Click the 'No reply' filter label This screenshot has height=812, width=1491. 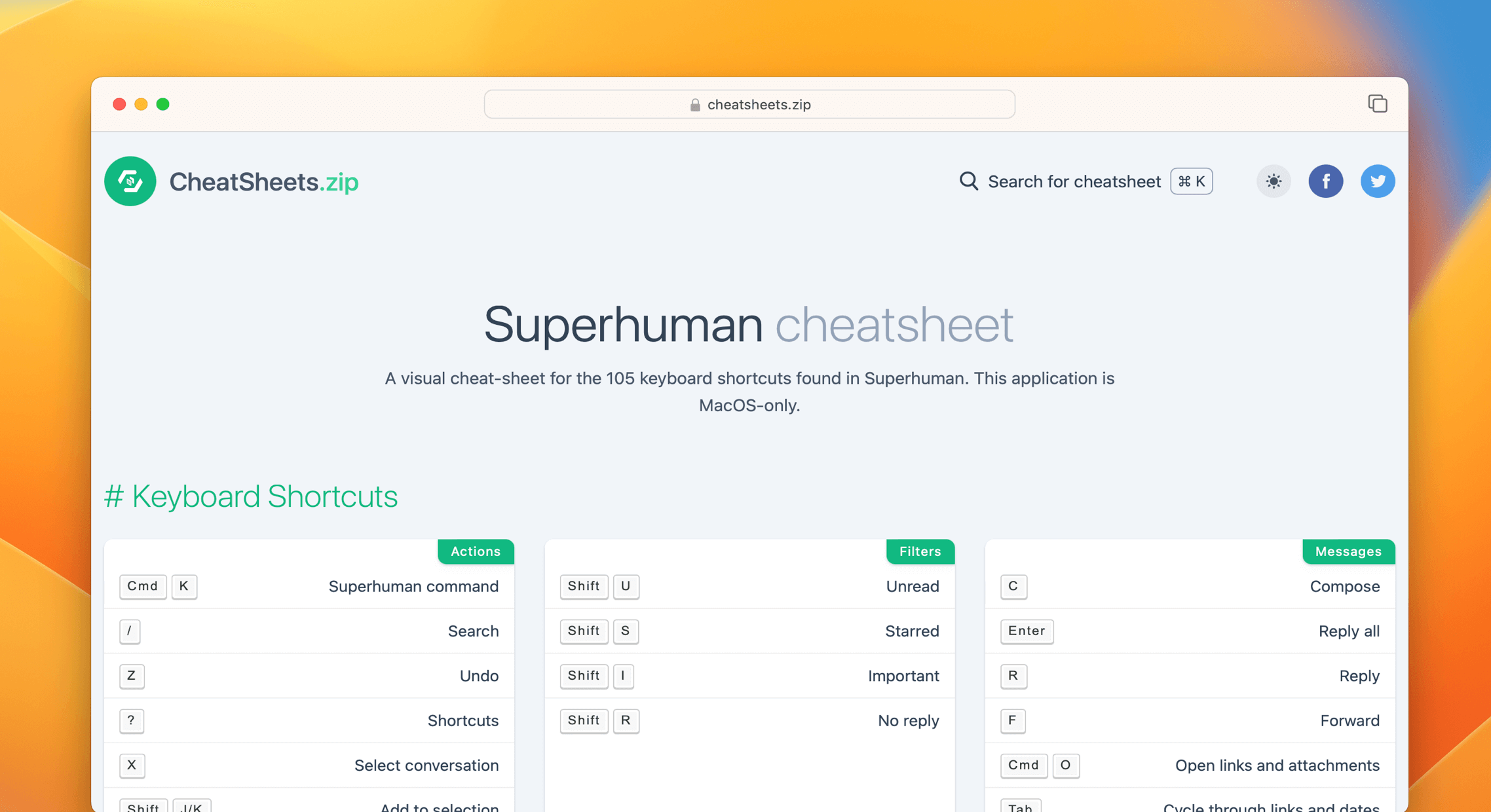click(x=908, y=720)
